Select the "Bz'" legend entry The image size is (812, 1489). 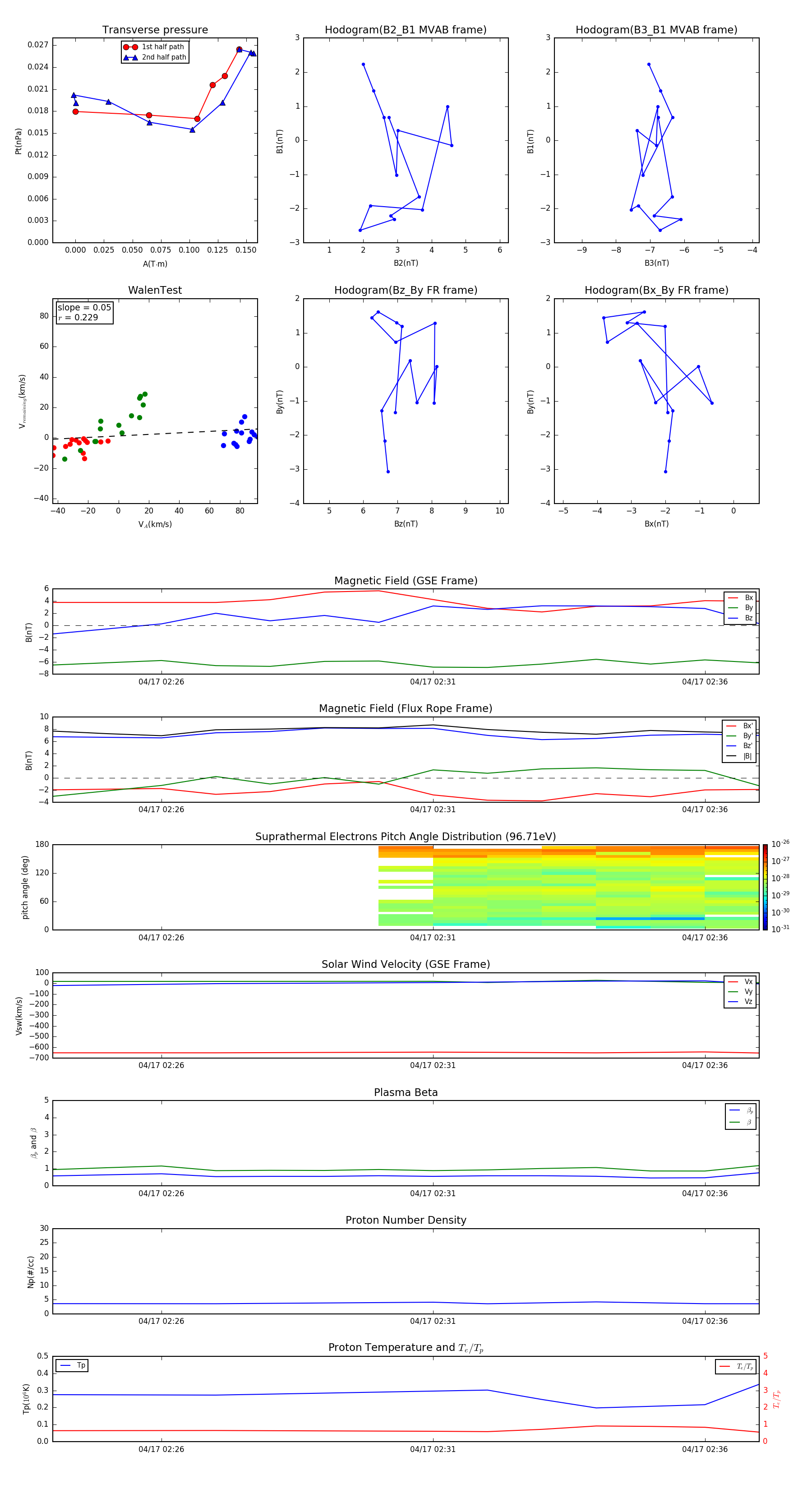[740, 746]
